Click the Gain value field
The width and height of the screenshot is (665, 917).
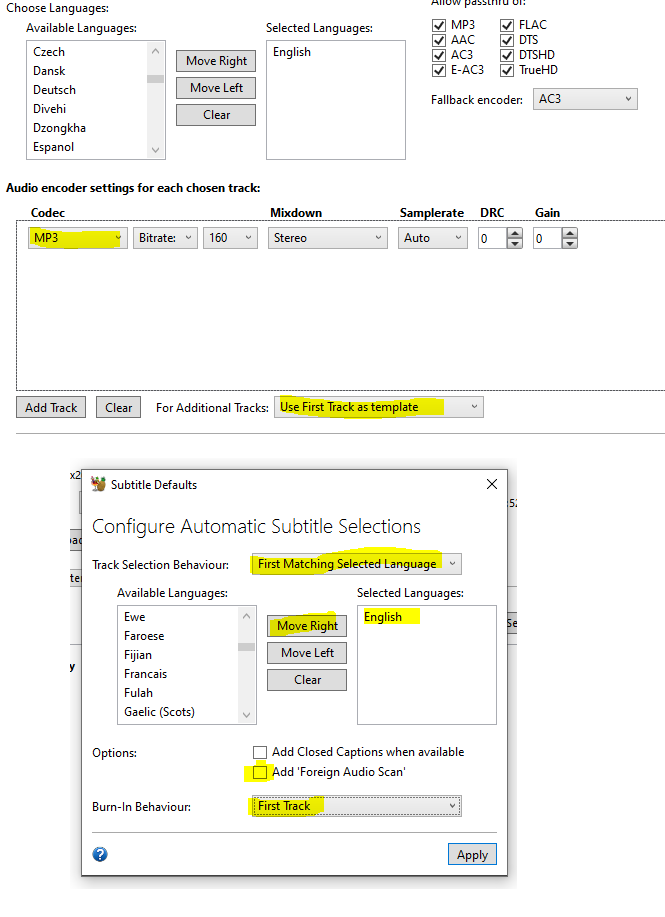point(547,238)
